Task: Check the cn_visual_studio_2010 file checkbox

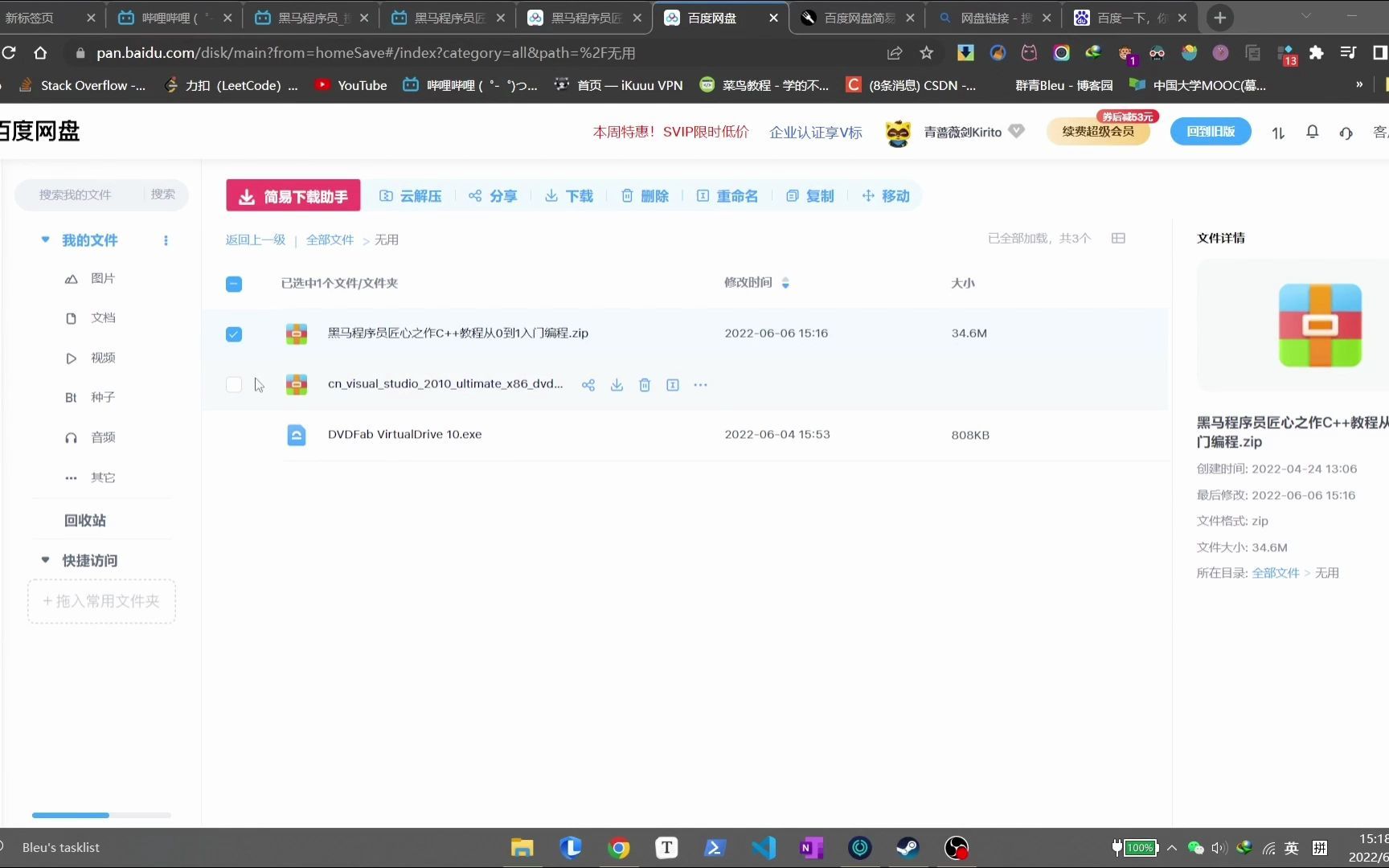Action: point(234,385)
